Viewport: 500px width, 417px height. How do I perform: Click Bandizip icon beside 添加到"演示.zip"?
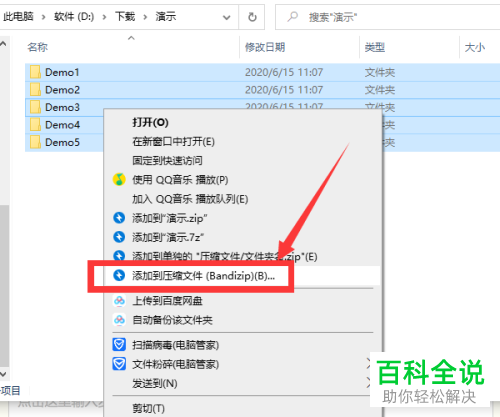point(119,218)
